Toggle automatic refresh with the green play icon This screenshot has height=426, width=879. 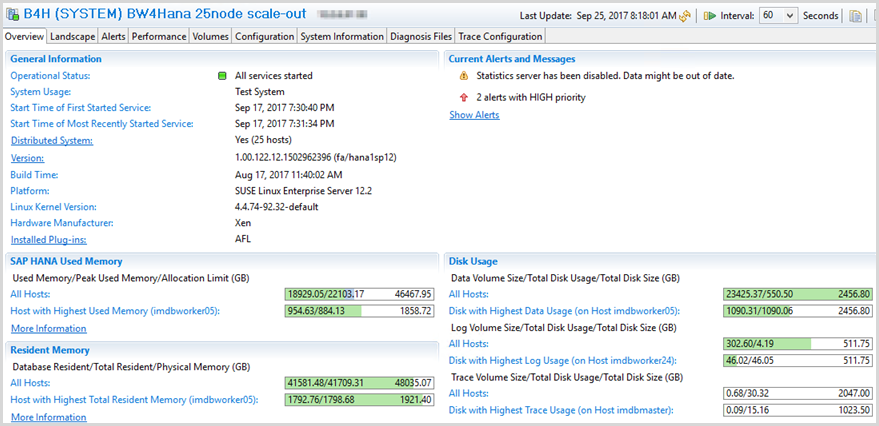pos(709,16)
